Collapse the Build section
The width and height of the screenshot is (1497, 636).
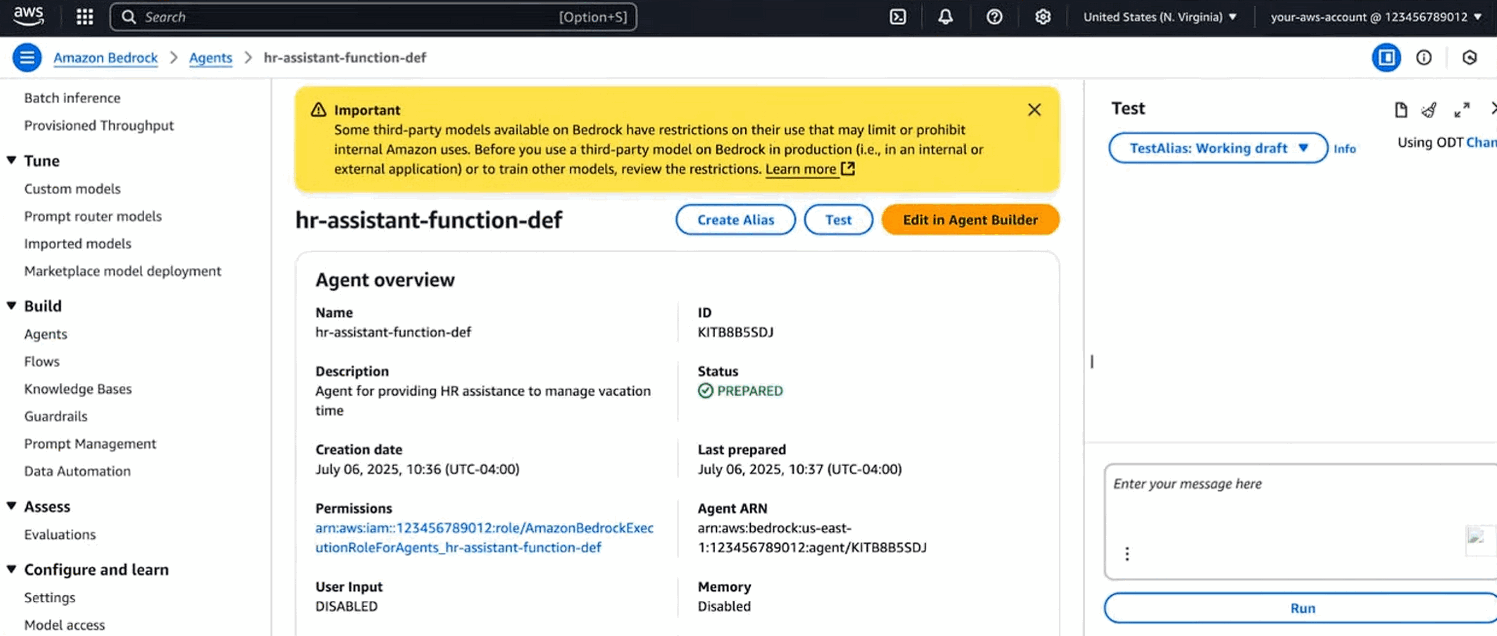[12, 306]
